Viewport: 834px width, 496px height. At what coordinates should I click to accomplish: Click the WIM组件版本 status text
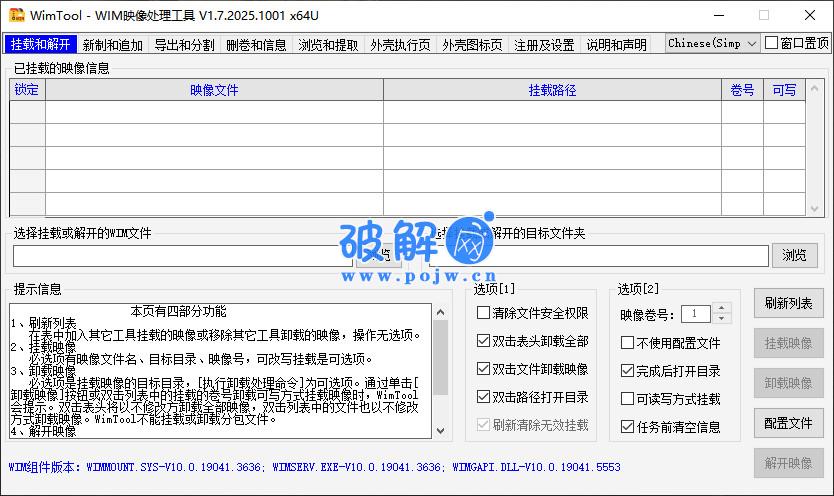click(314, 467)
